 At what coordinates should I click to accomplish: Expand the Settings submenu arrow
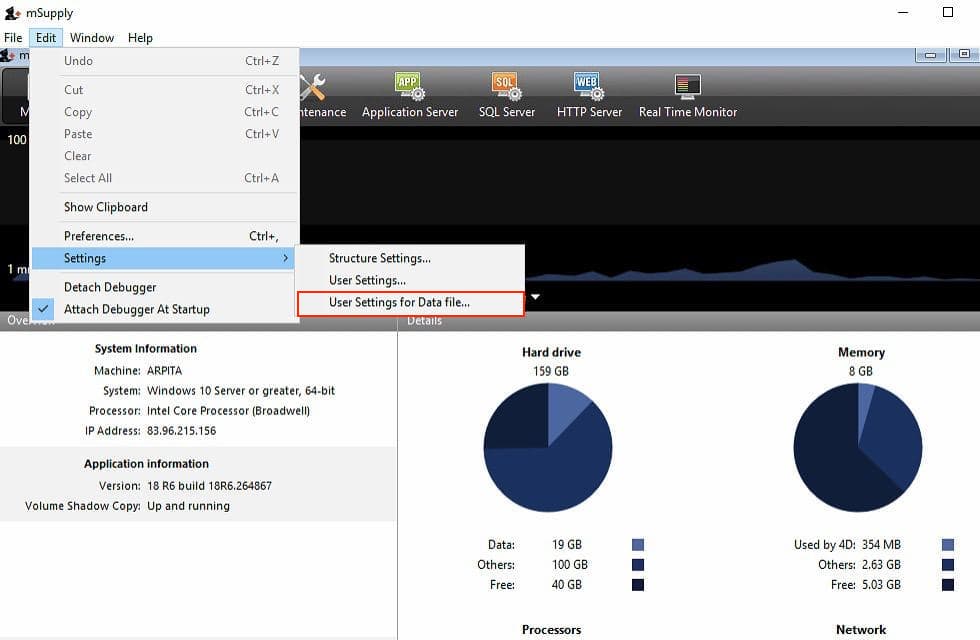click(x=285, y=258)
